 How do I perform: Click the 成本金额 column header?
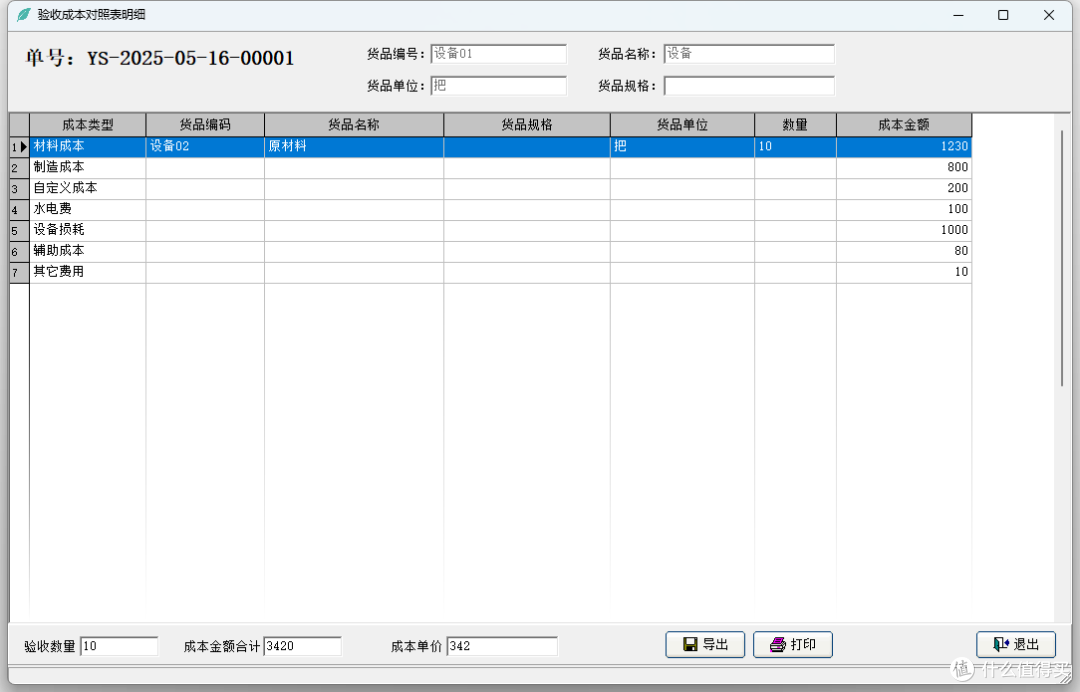pos(904,125)
